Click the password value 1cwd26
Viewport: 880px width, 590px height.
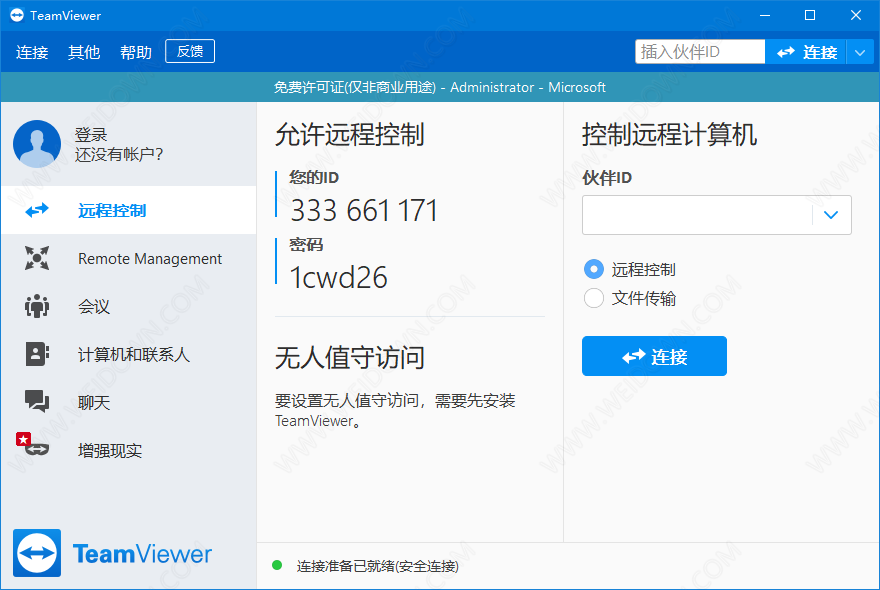(338, 277)
